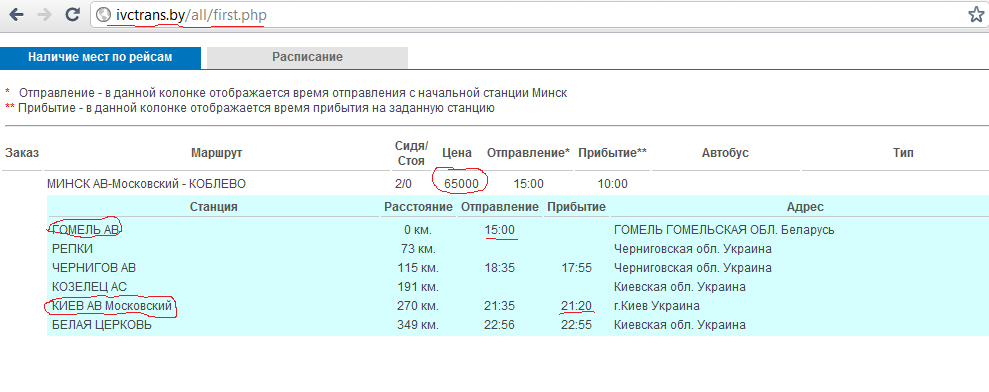Click the Сидя/Стоя column header

click(411, 153)
